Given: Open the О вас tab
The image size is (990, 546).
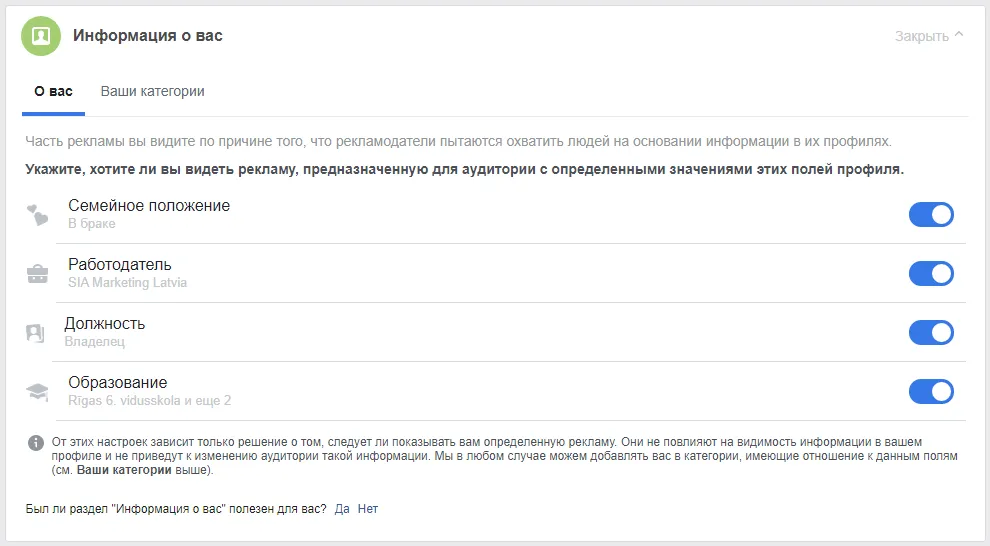Looking at the screenshot, I should coord(53,91).
